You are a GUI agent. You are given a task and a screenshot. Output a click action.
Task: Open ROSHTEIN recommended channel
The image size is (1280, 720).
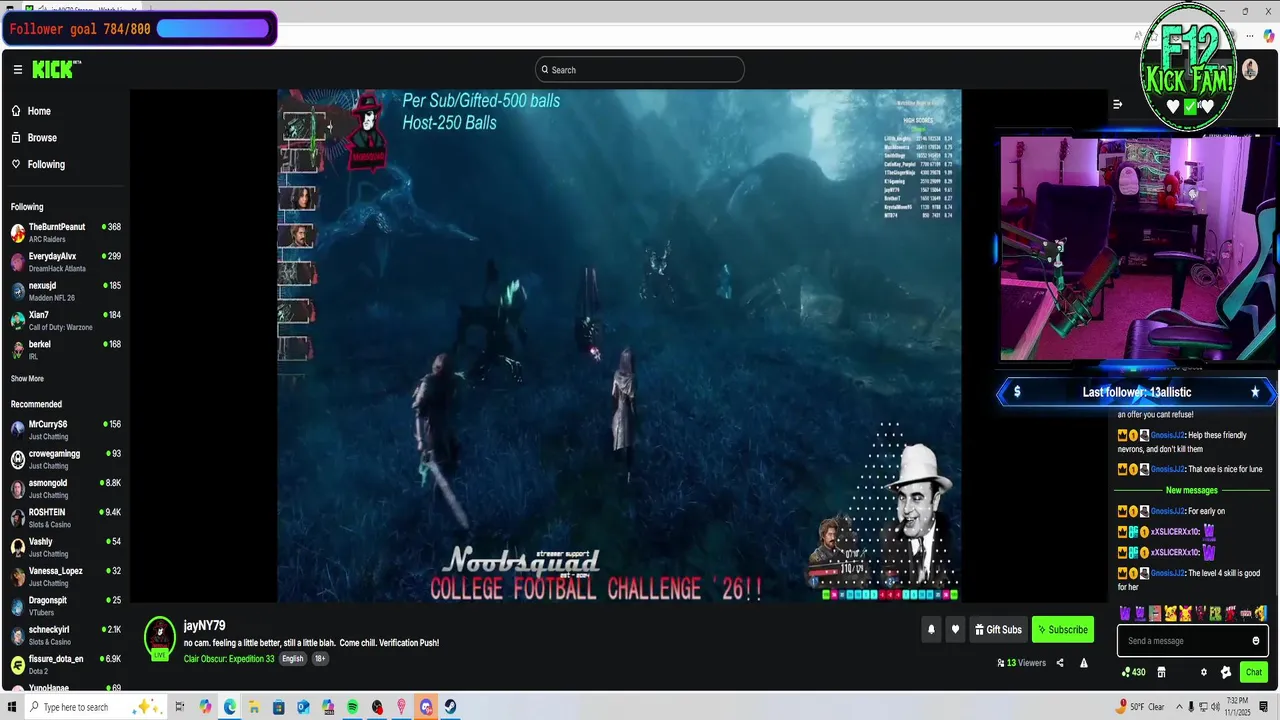(x=66, y=517)
